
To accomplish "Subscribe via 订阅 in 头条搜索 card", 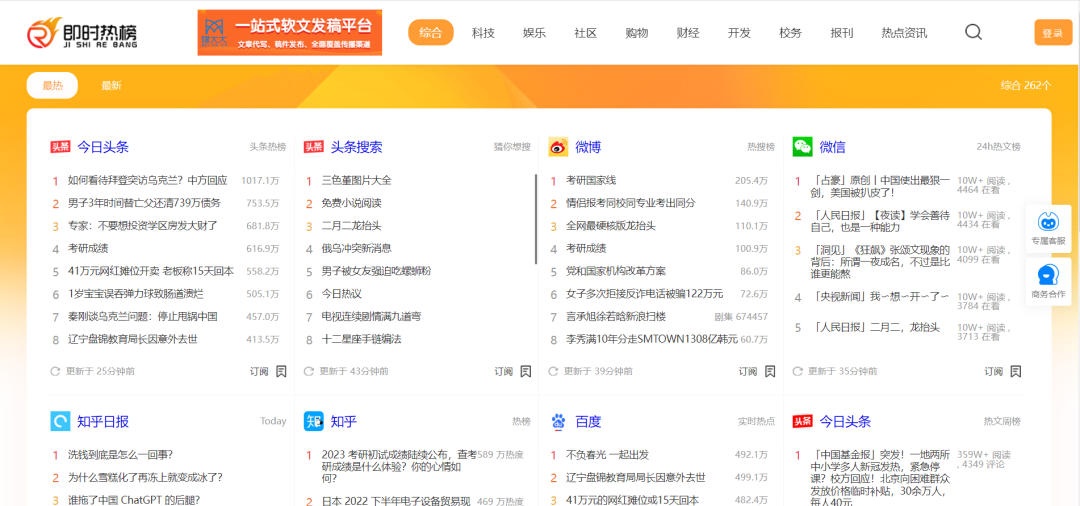I will (503, 371).
